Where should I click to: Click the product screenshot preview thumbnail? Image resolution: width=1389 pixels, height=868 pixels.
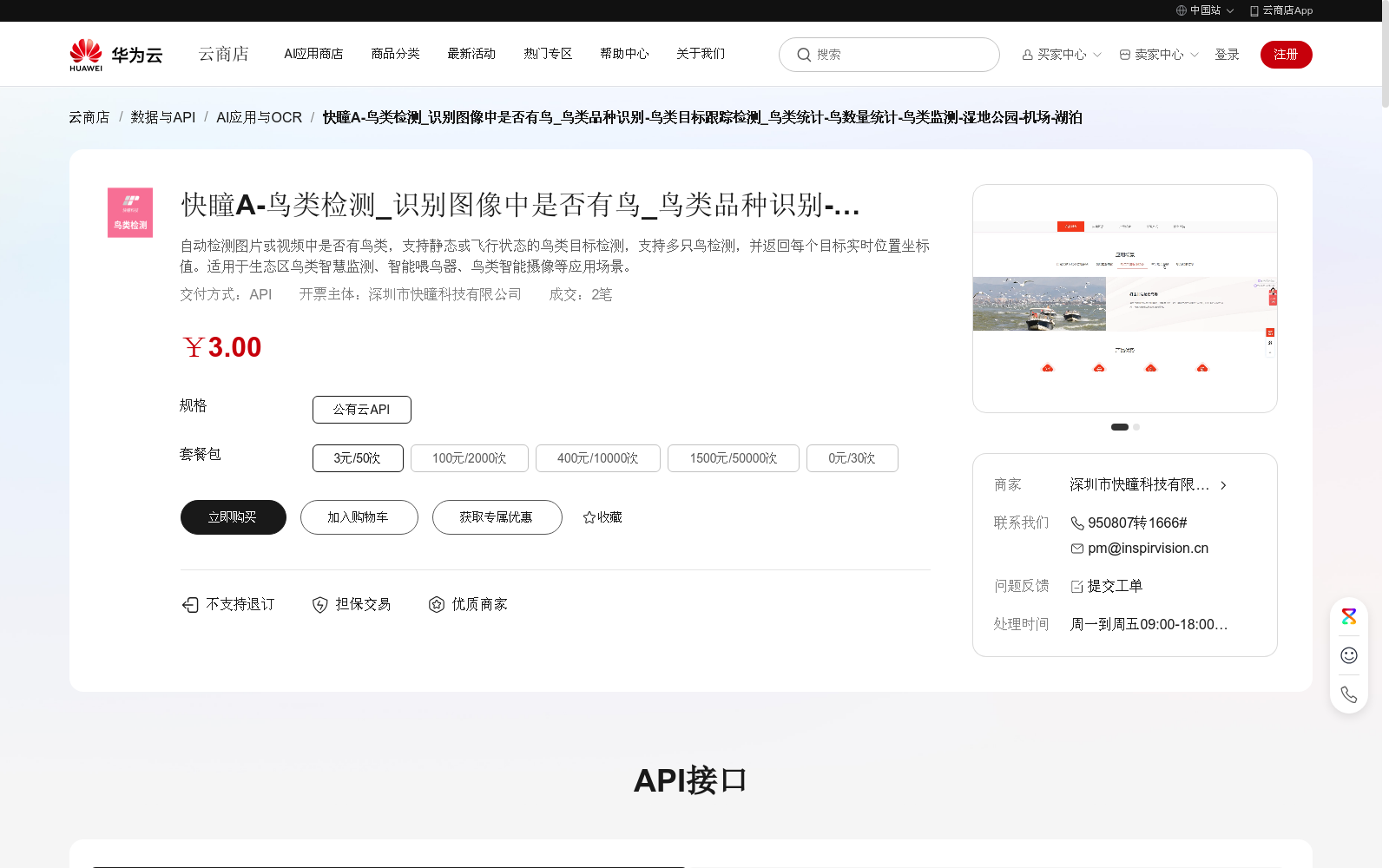[x=1125, y=299]
